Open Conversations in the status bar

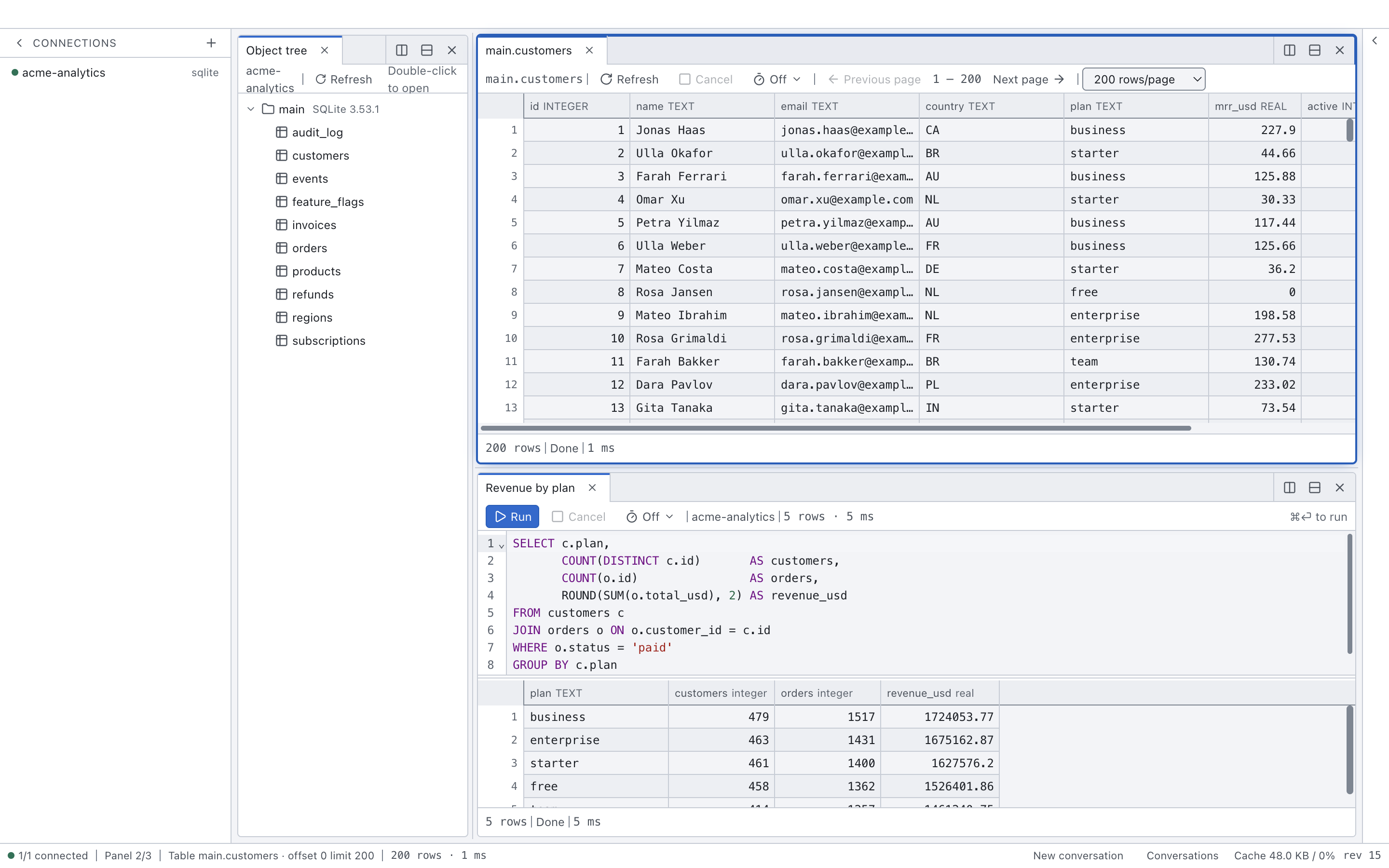pyautogui.click(x=1183, y=855)
